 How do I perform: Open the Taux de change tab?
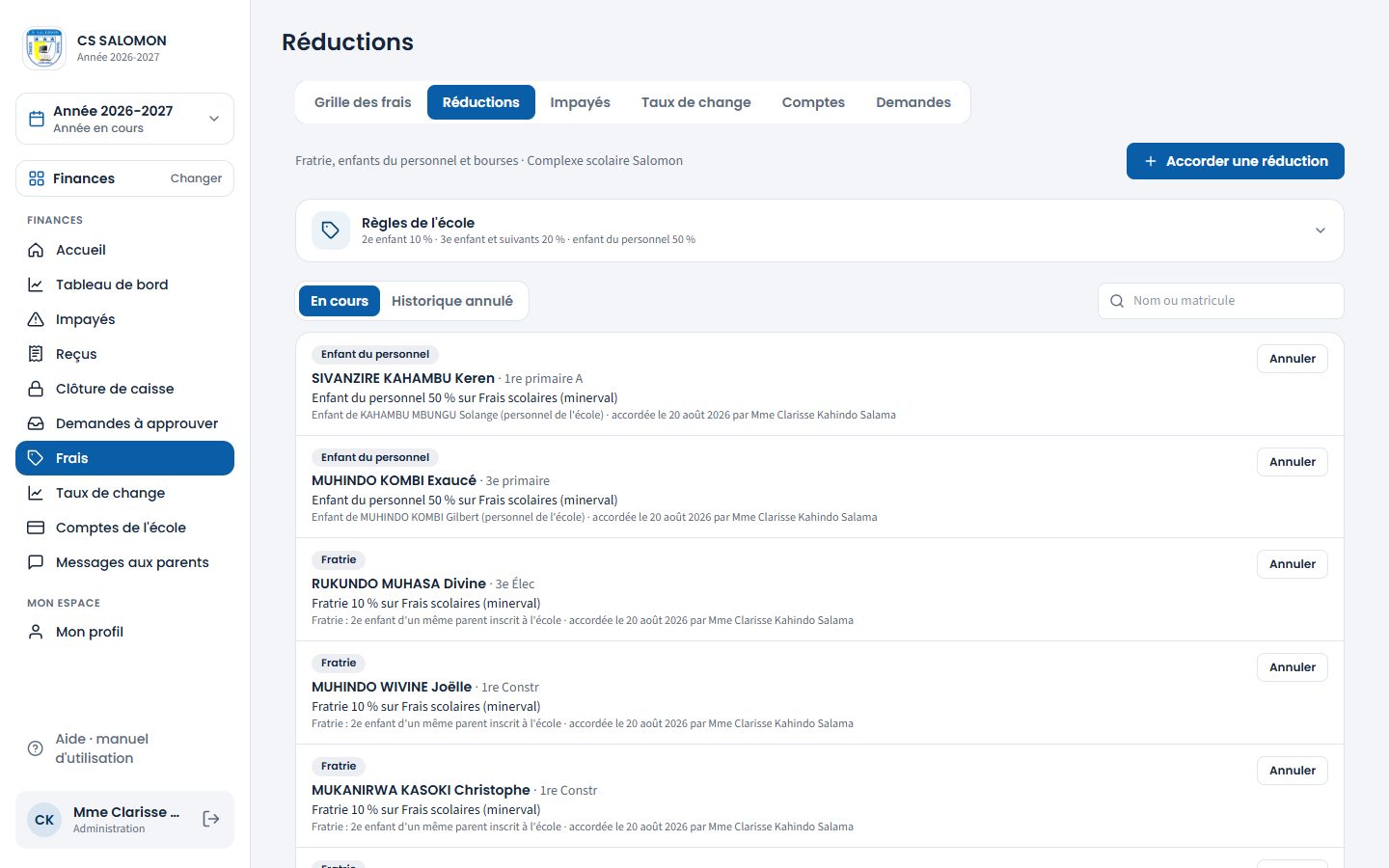click(x=695, y=102)
